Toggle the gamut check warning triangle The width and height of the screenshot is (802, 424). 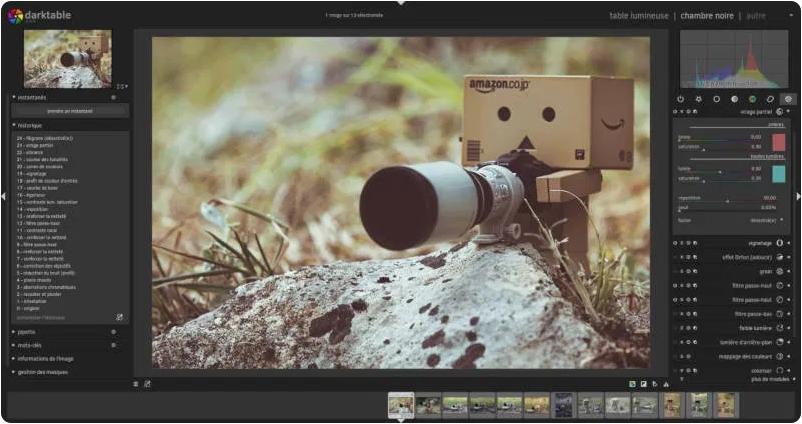click(666, 384)
